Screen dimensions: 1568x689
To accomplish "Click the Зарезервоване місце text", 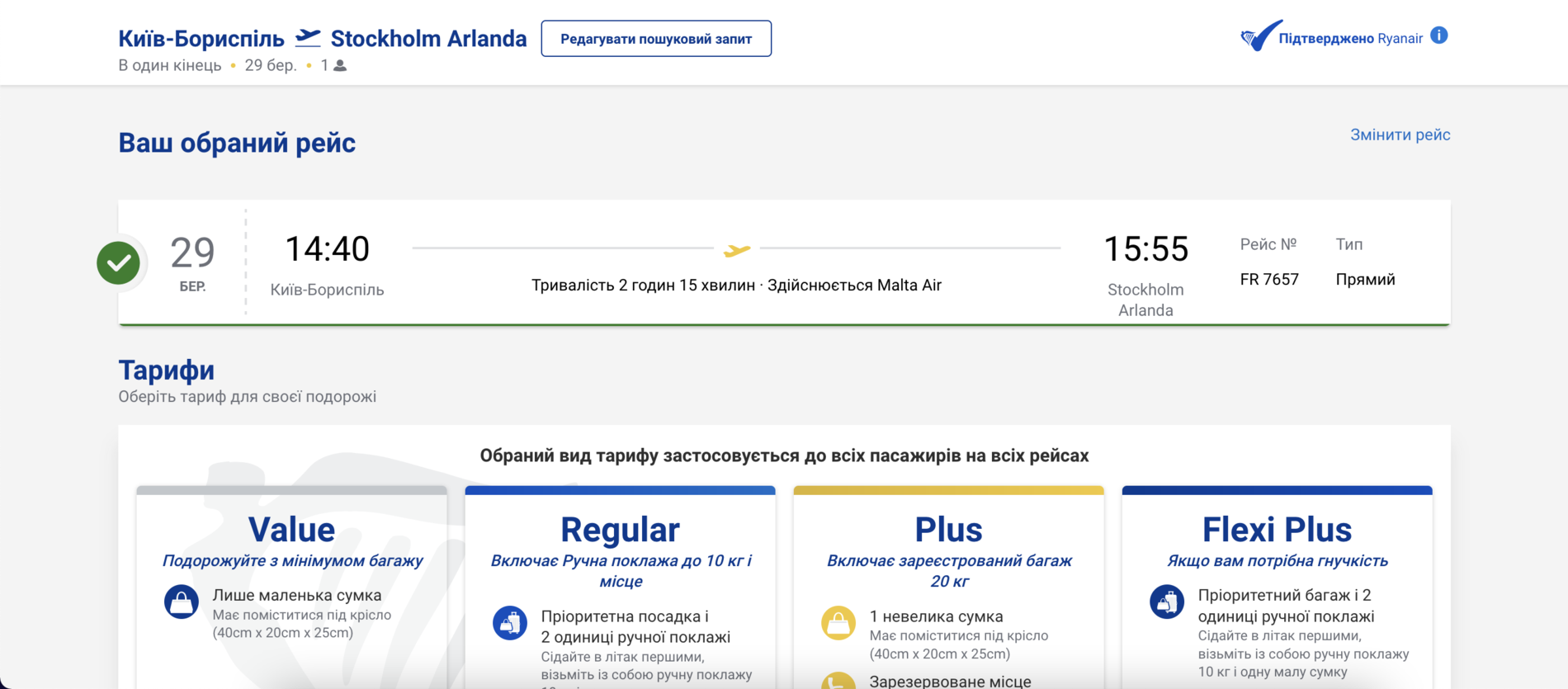I will (x=950, y=682).
